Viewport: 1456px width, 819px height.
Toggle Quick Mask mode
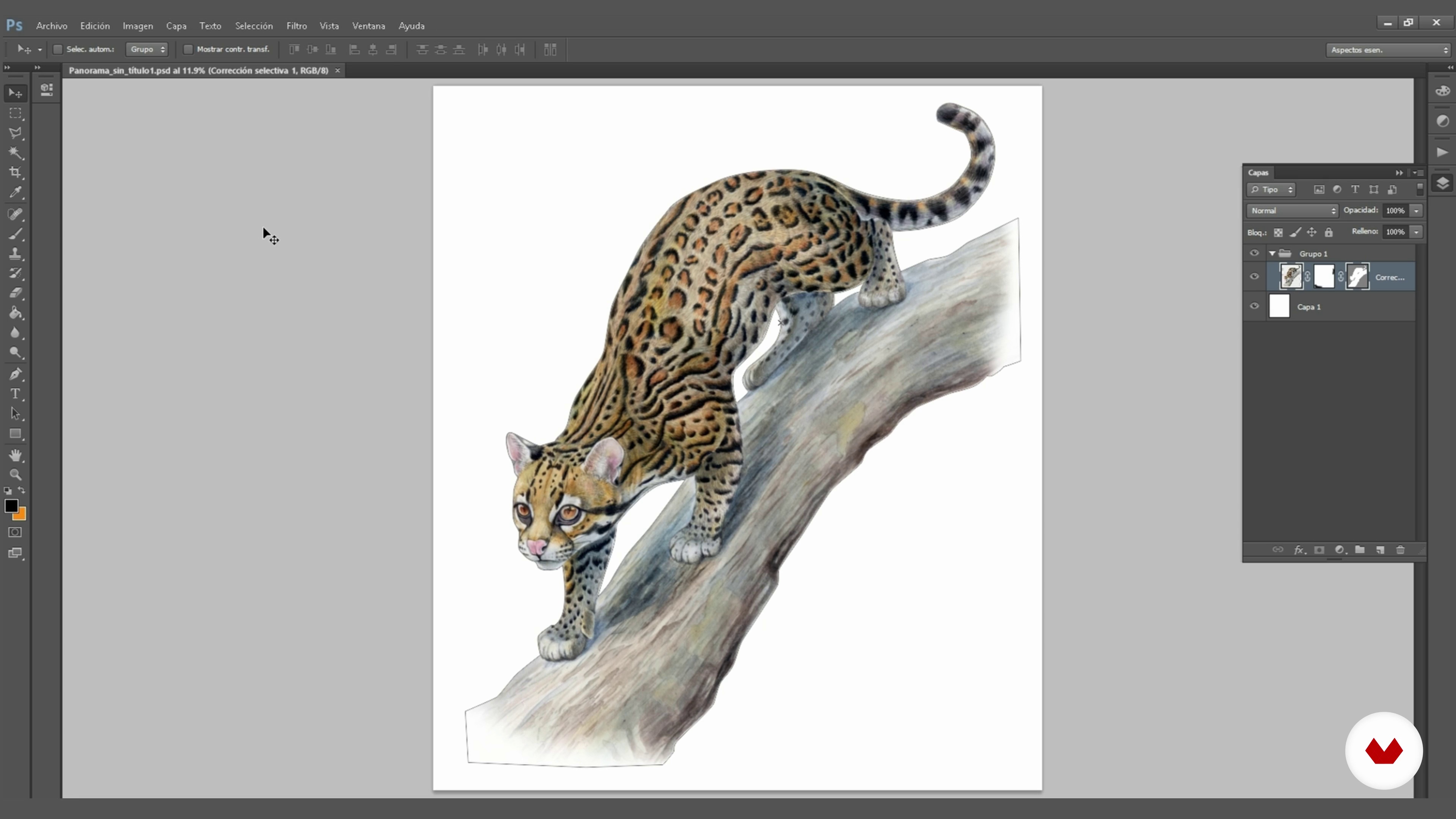point(15,532)
